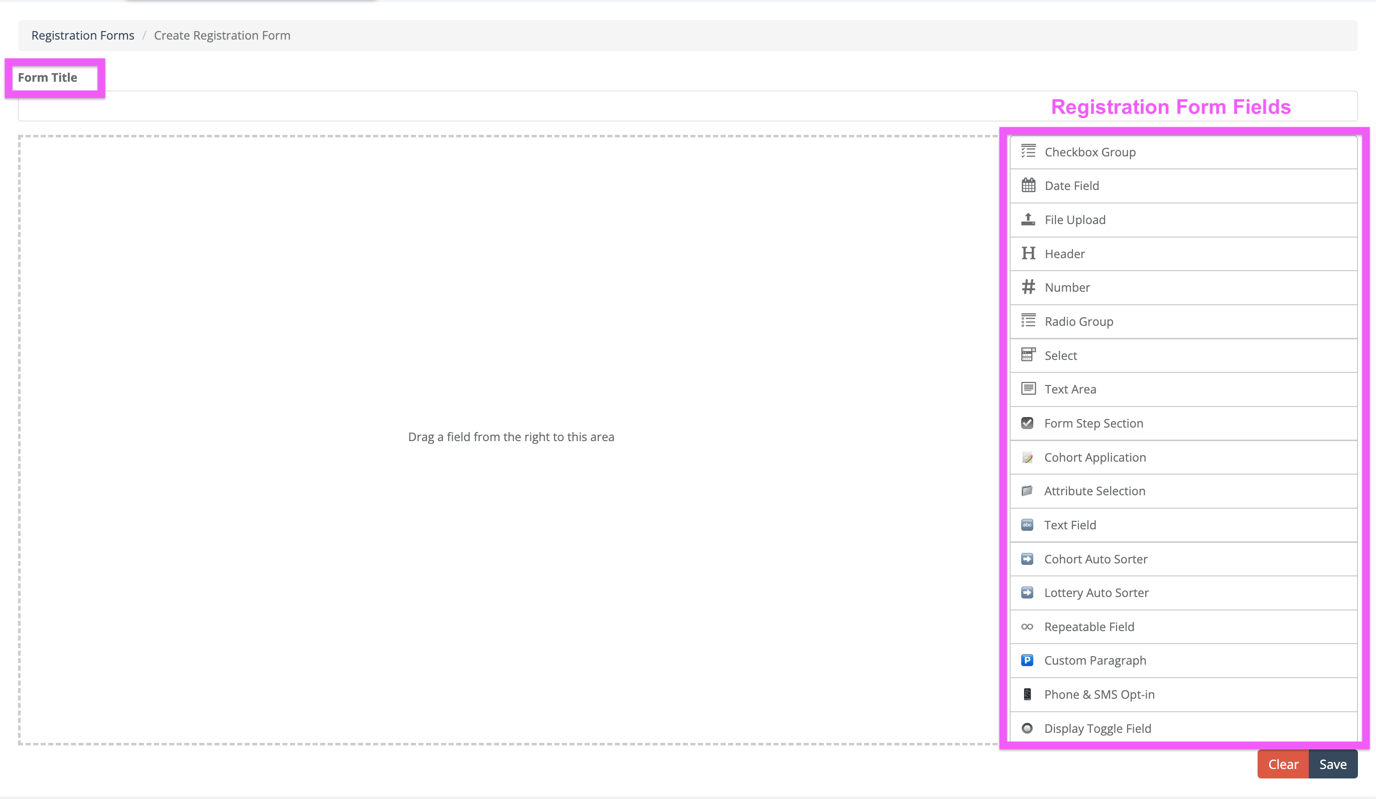The image size is (1376, 799).
Task: Select the File Upload icon
Action: (x=1026, y=219)
